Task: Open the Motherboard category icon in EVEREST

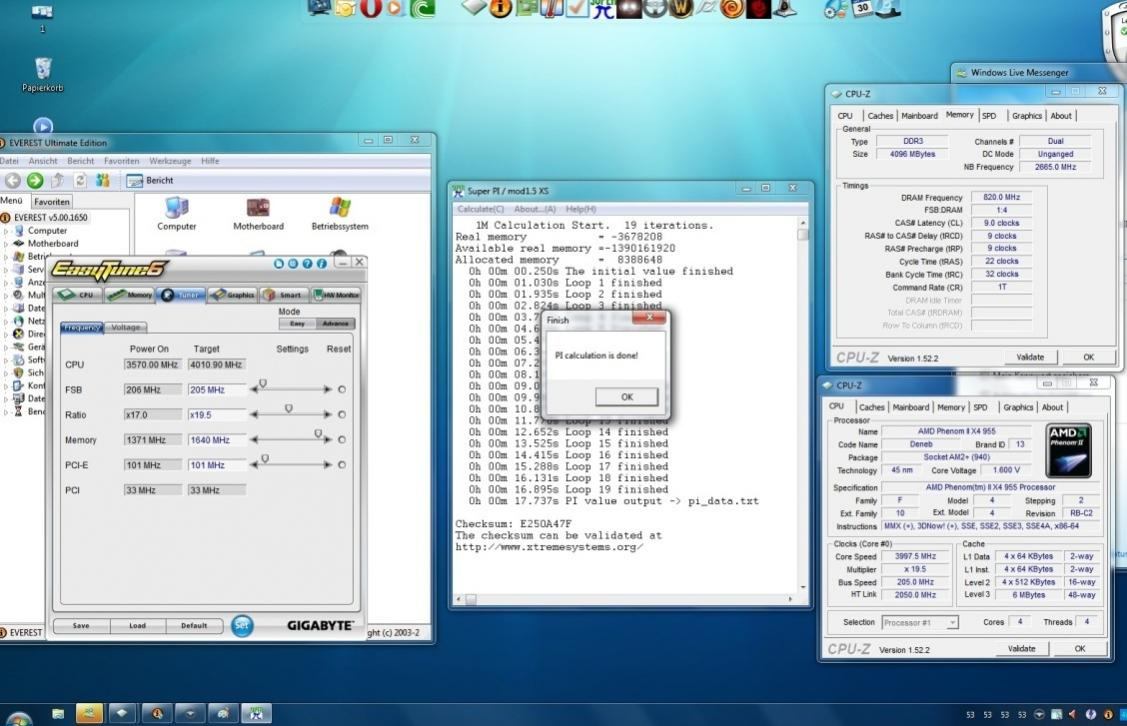Action: pyautogui.click(x=258, y=214)
